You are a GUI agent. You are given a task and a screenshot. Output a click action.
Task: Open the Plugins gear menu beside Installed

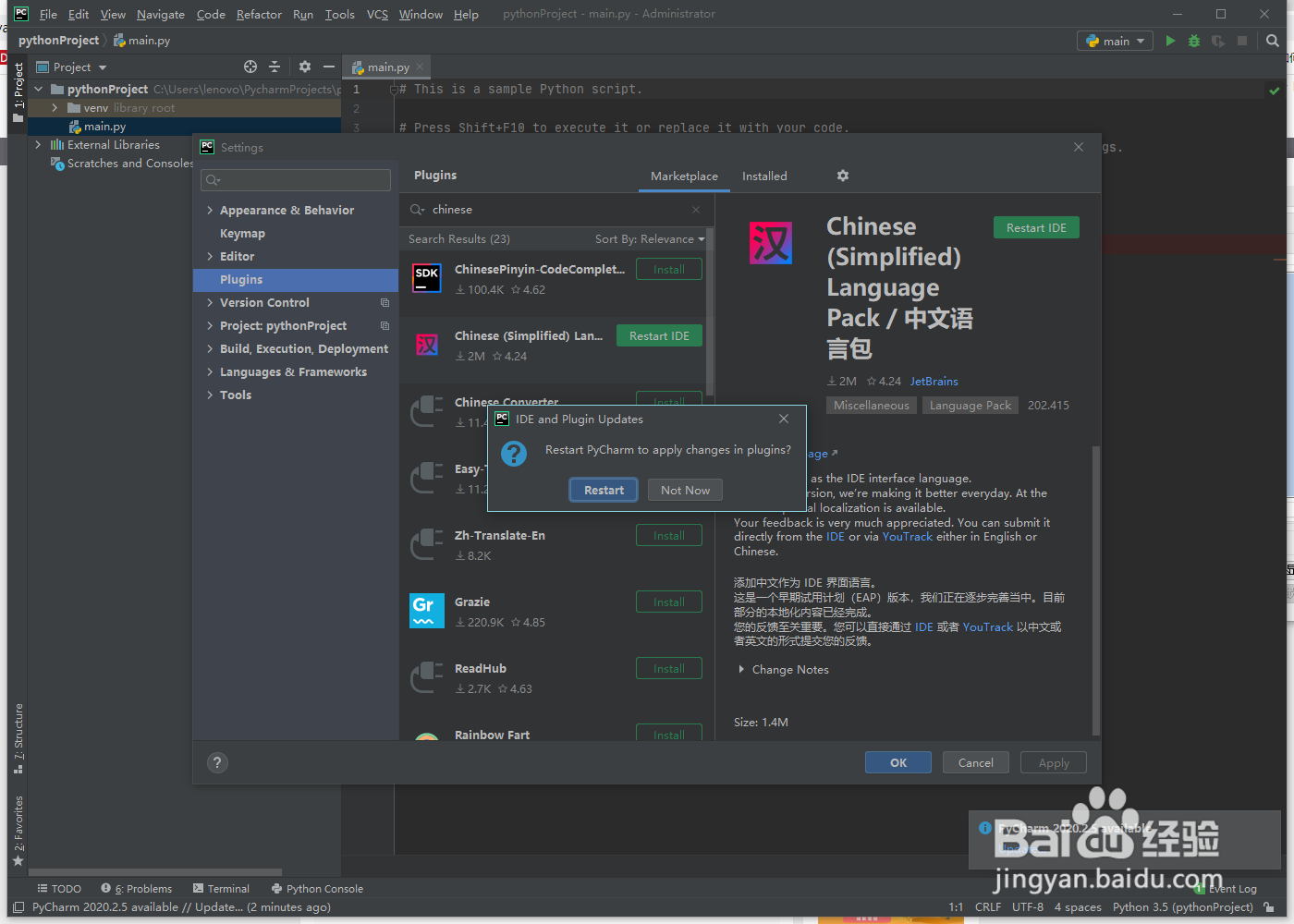(x=843, y=176)
